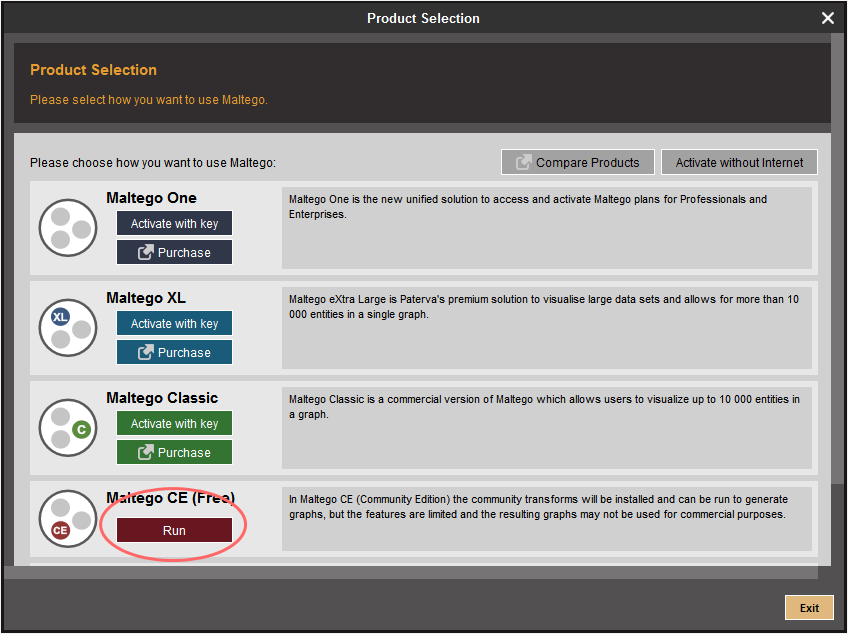
Task: Purchase Maltego XL
Action: (174, 353)
